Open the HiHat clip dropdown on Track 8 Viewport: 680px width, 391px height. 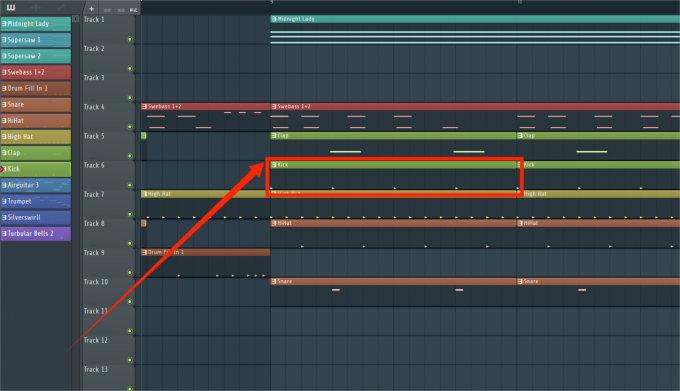click(x=274, y=223)
